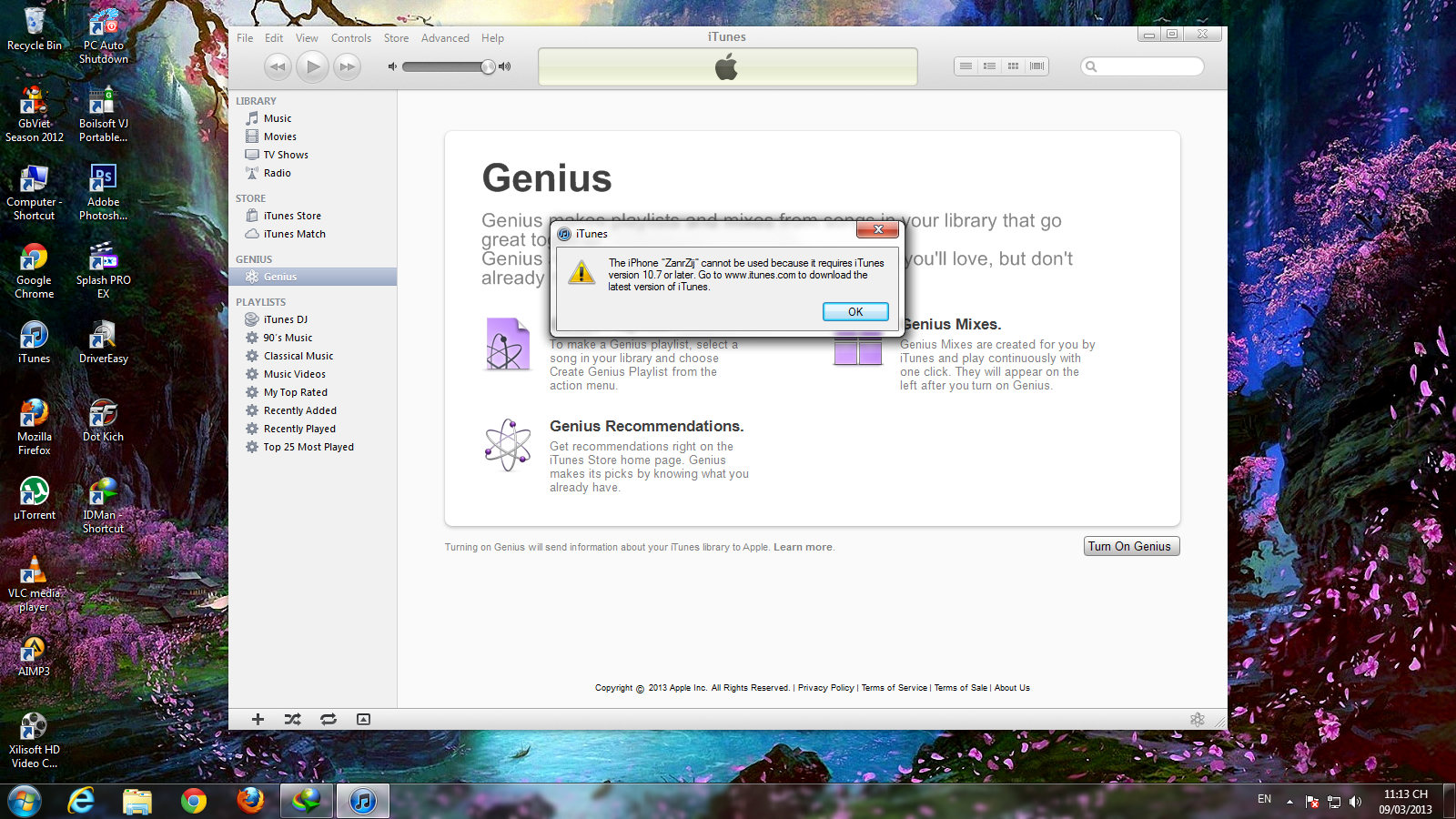
Task: Click the loud speaker icon right of the volume slider
Action: 505,66
